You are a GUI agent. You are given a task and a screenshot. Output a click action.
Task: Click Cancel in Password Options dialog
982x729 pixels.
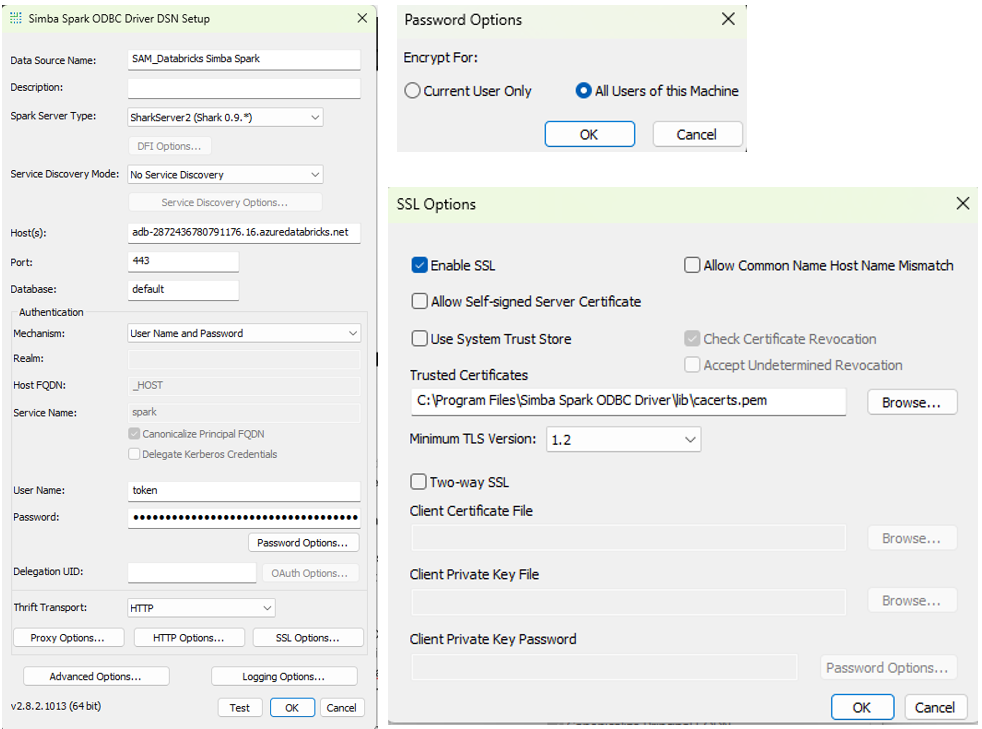pos(698,134)
